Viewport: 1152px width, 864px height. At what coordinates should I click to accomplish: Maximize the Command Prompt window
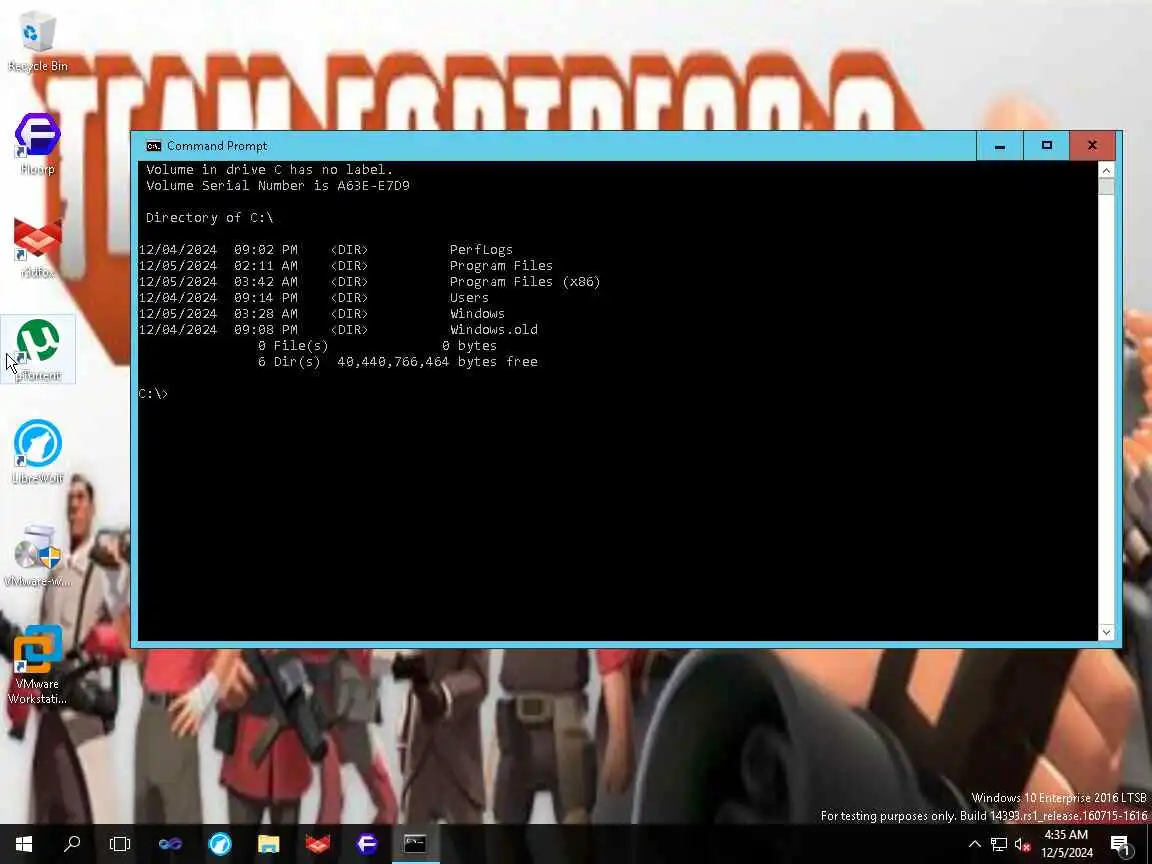(x=1046, y=145)
